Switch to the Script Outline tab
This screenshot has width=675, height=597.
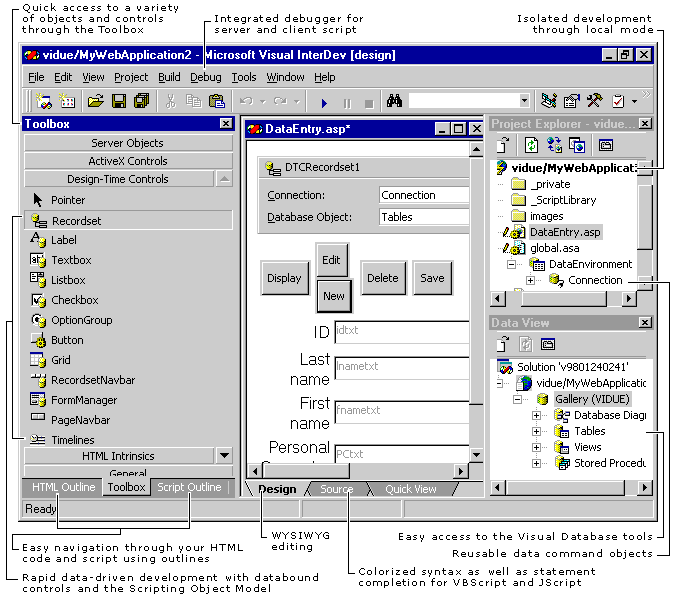[x=189, y=487]
